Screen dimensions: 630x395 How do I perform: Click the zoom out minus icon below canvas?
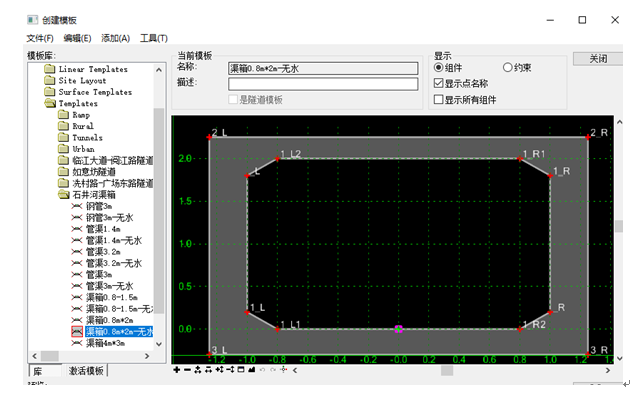187,370
